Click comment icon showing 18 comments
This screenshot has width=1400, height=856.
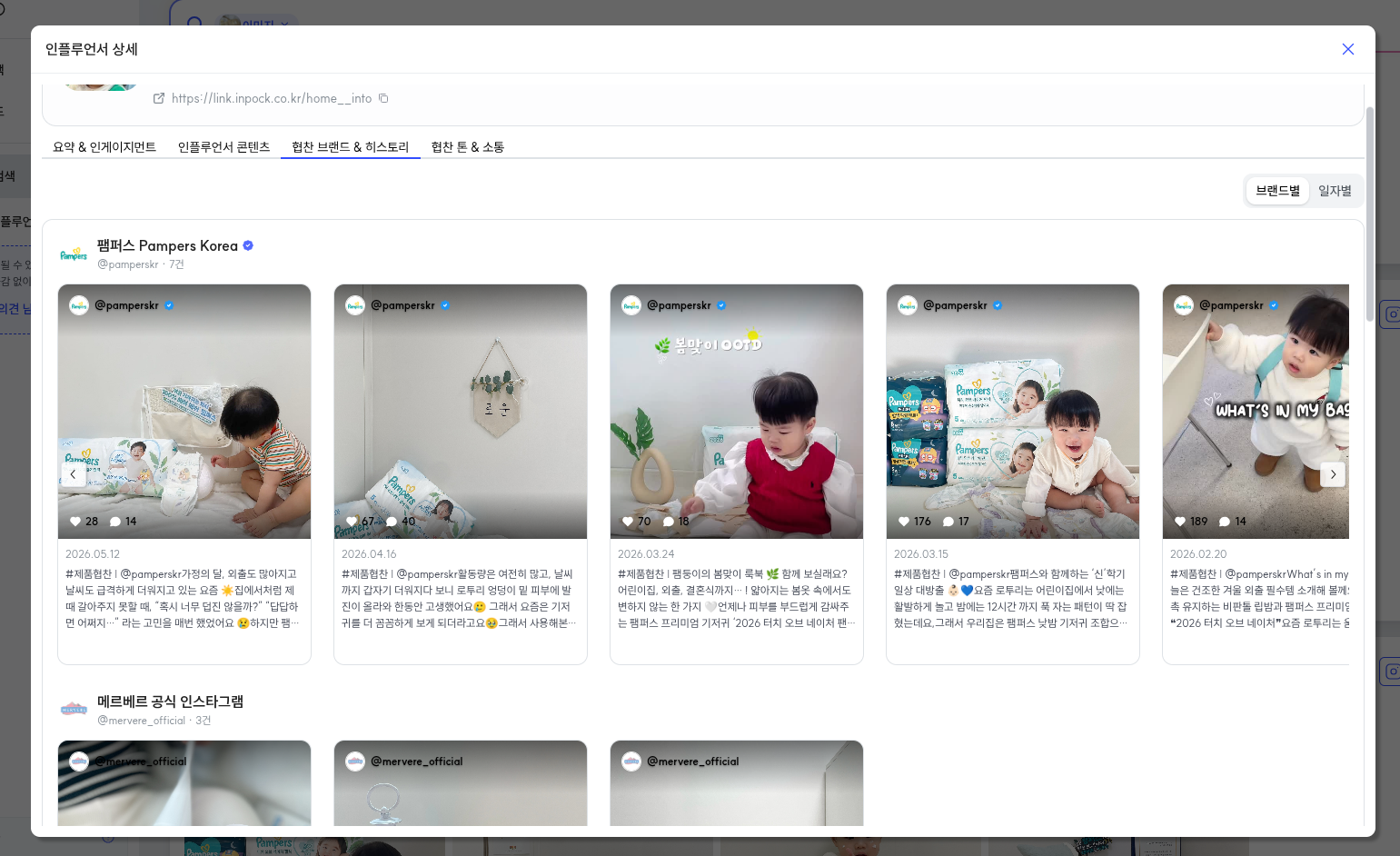tap(669, 522)
